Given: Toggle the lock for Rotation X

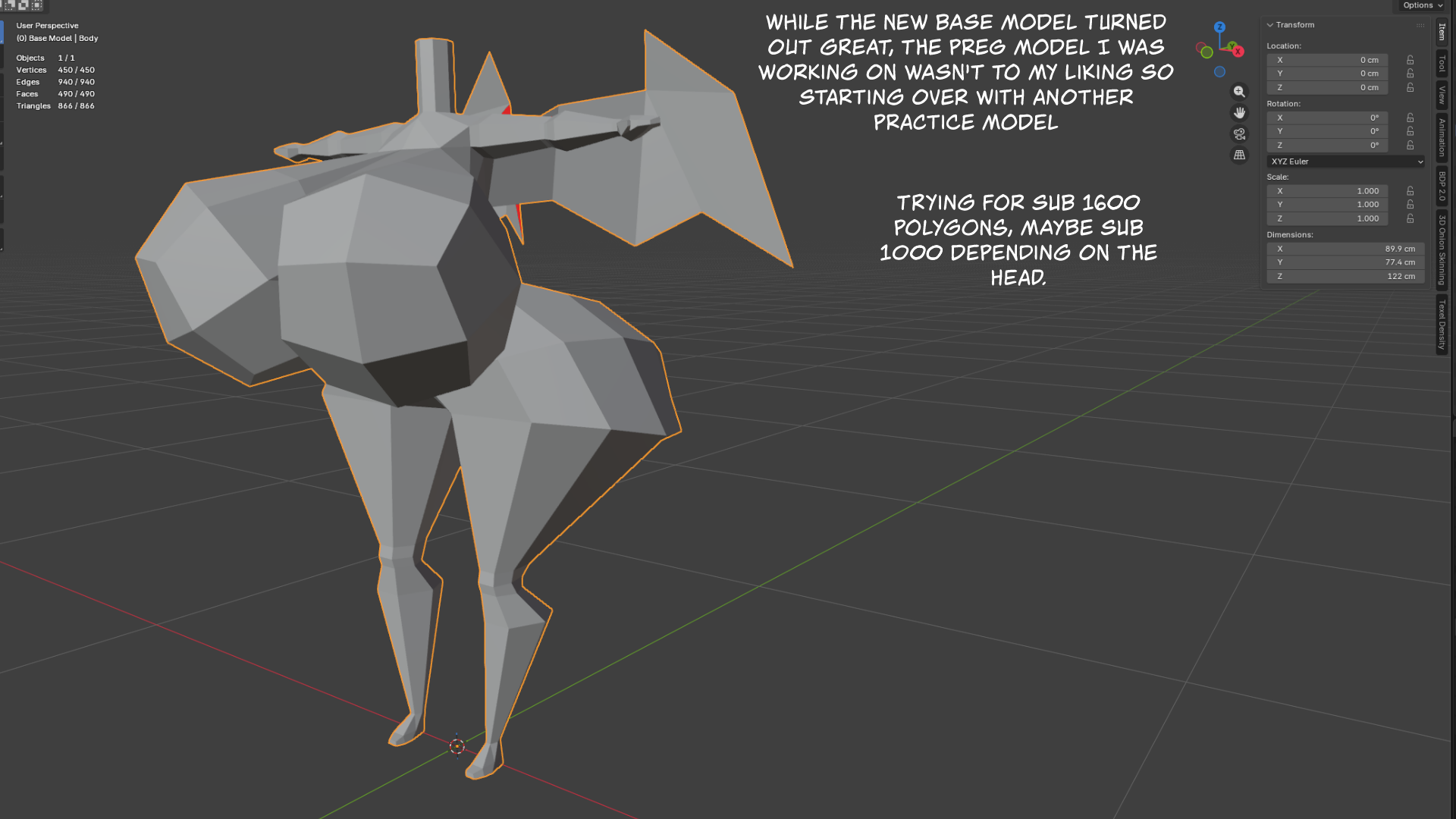Looking at the screenshot, I should (x=1410, y=118).
